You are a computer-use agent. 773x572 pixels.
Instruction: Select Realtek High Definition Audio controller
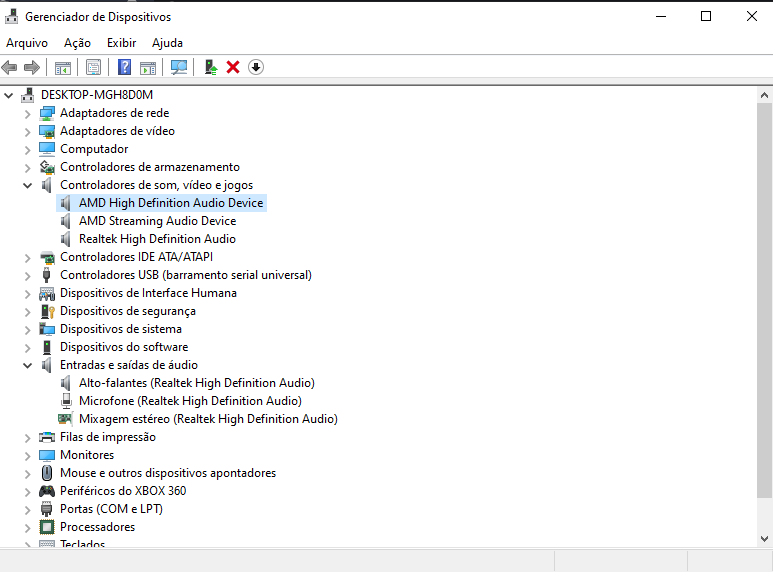click(157, 239)
